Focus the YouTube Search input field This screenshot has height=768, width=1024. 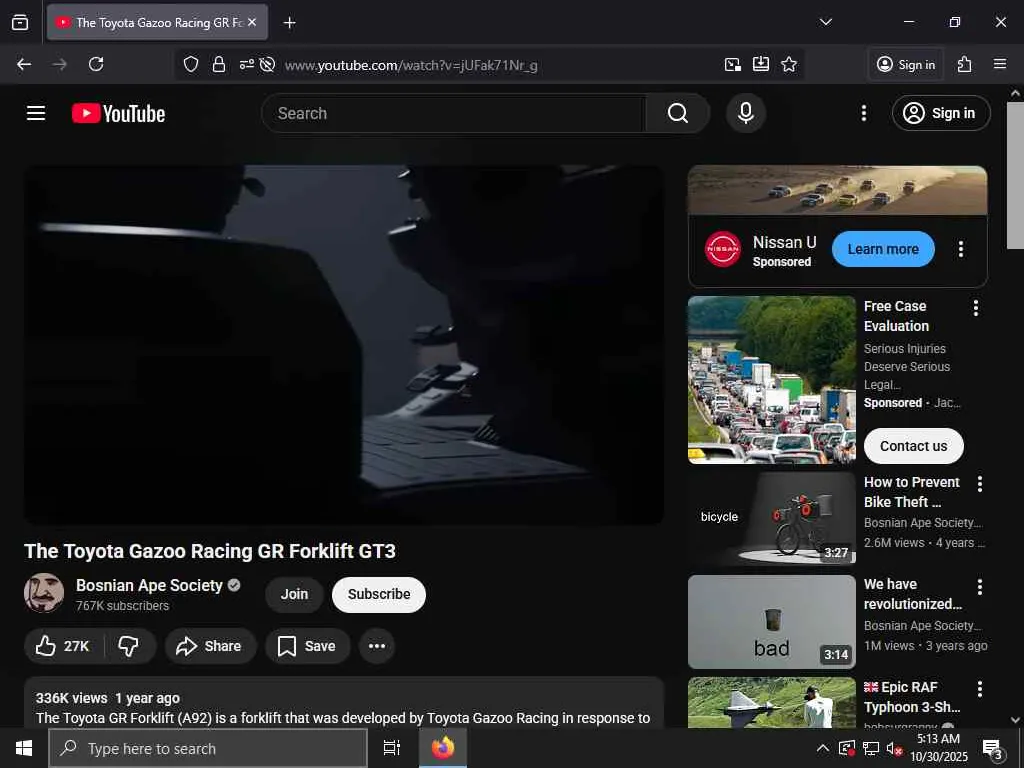coord(454,113)
